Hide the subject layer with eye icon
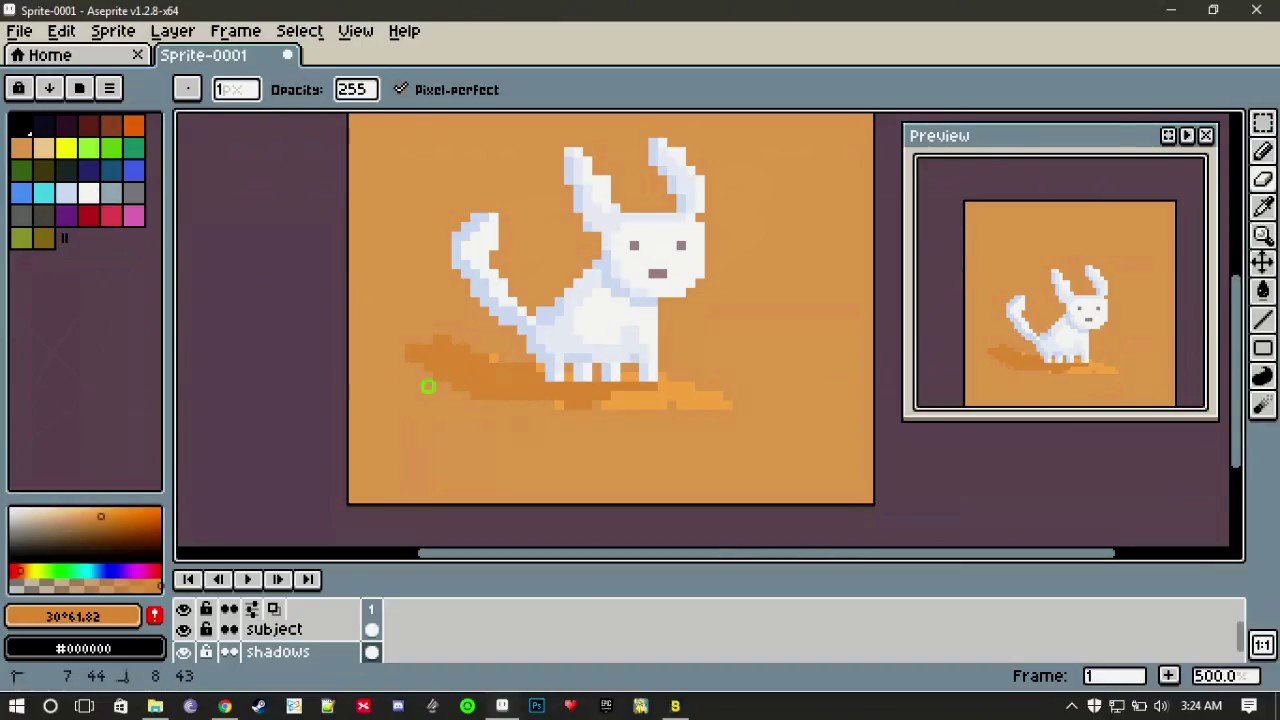 (183, 630)
